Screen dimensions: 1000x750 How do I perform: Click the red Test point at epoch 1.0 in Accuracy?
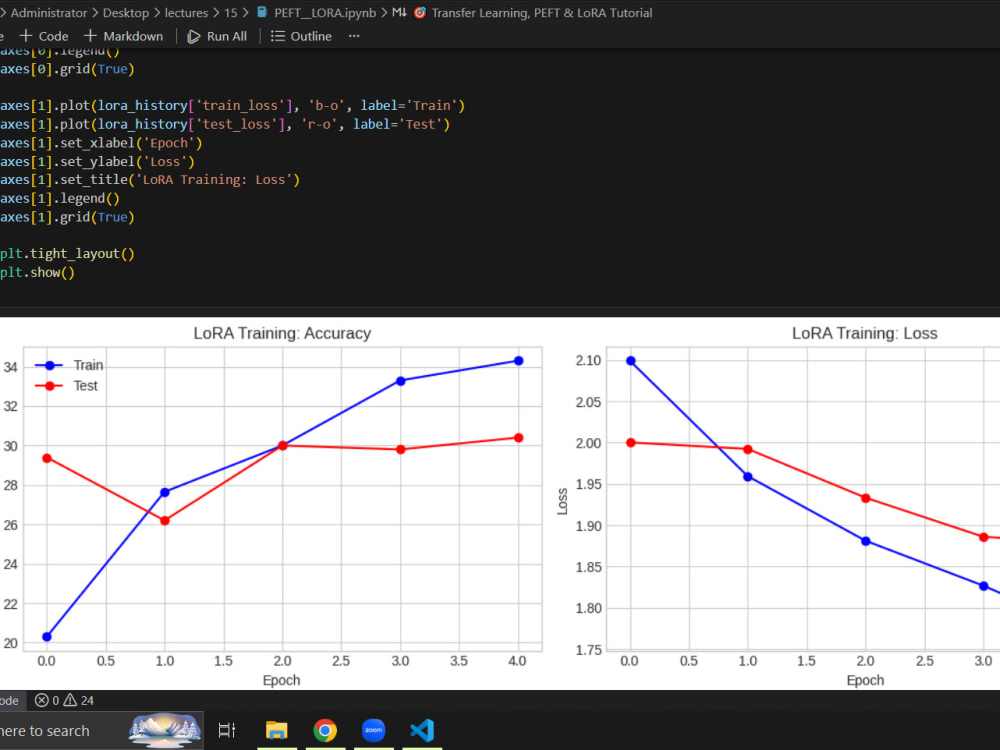[x=165, y=521]
